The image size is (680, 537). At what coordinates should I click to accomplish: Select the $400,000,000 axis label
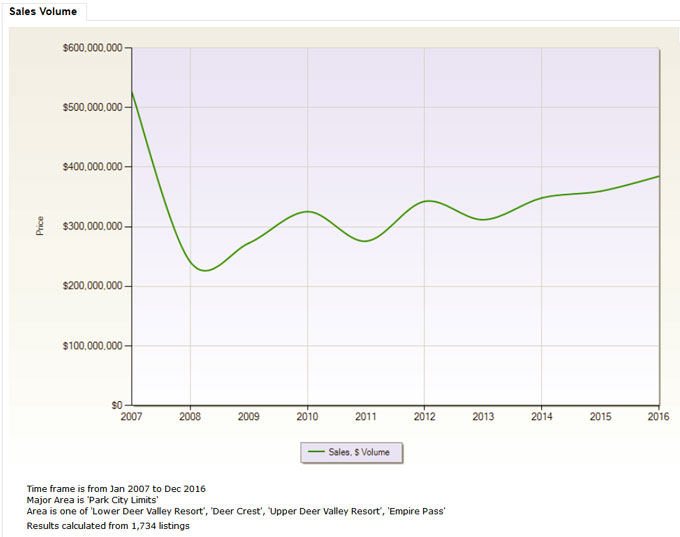pyautogui.click(x=93, y=167)
